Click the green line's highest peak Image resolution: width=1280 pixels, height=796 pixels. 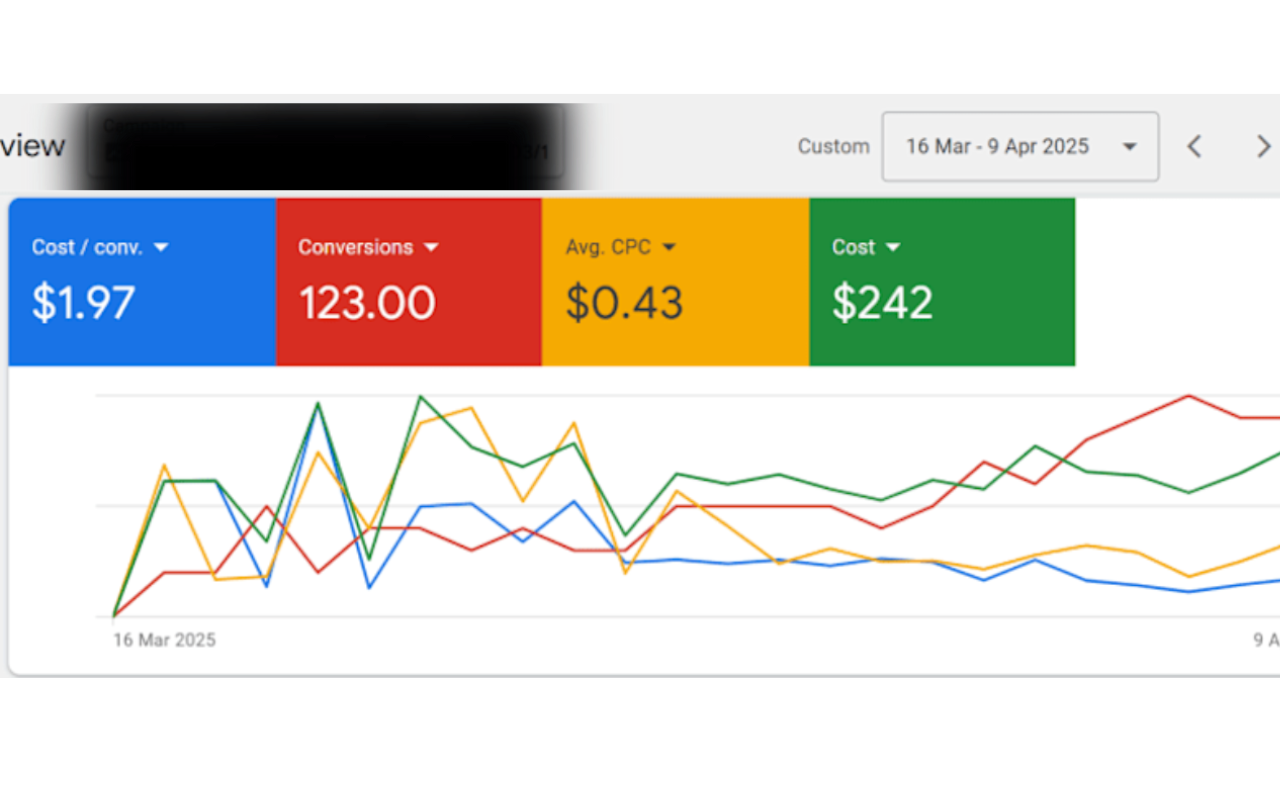point(421,397)
